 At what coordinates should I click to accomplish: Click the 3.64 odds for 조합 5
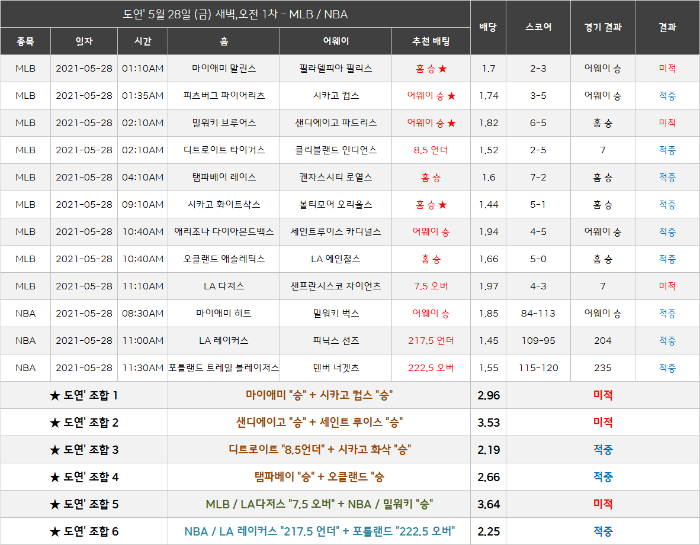pos(488,504)
